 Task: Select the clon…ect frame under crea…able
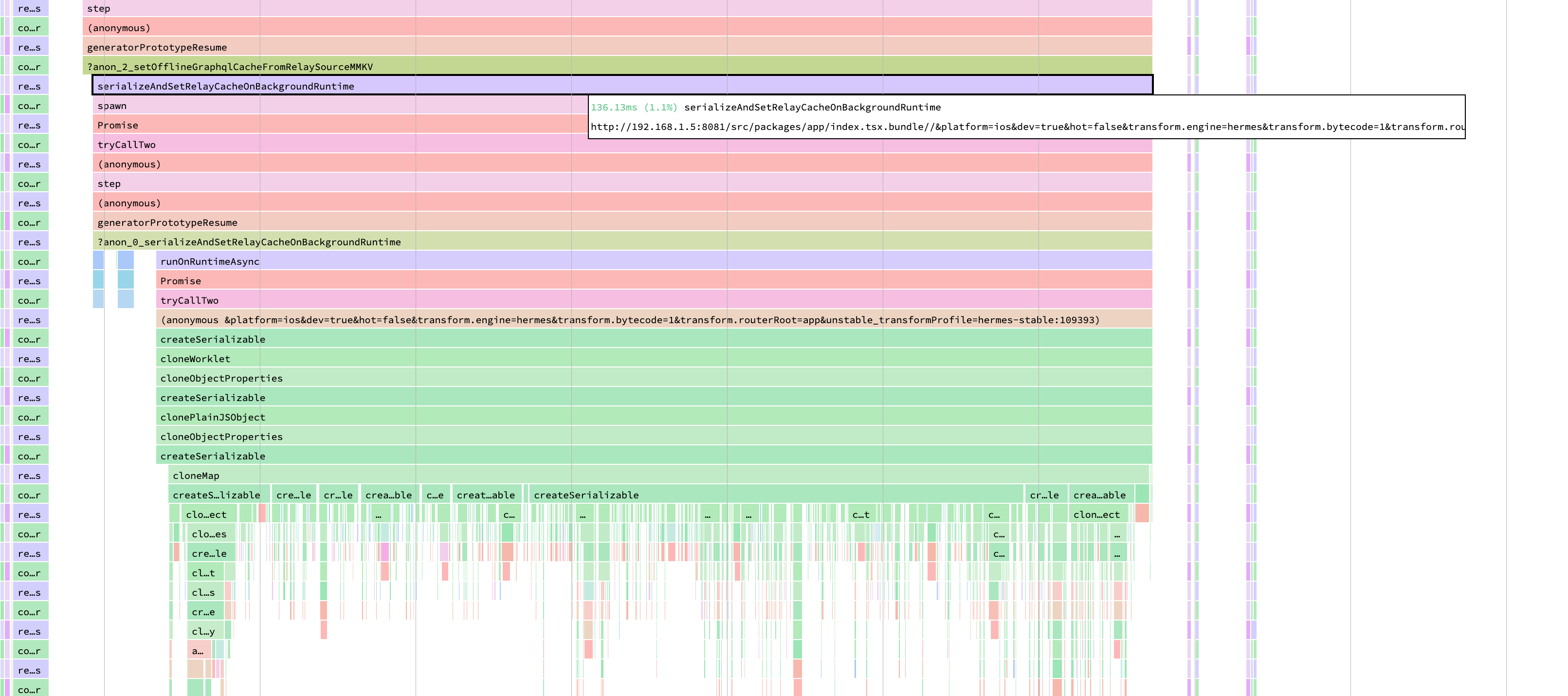click(x=1098, y=514)
